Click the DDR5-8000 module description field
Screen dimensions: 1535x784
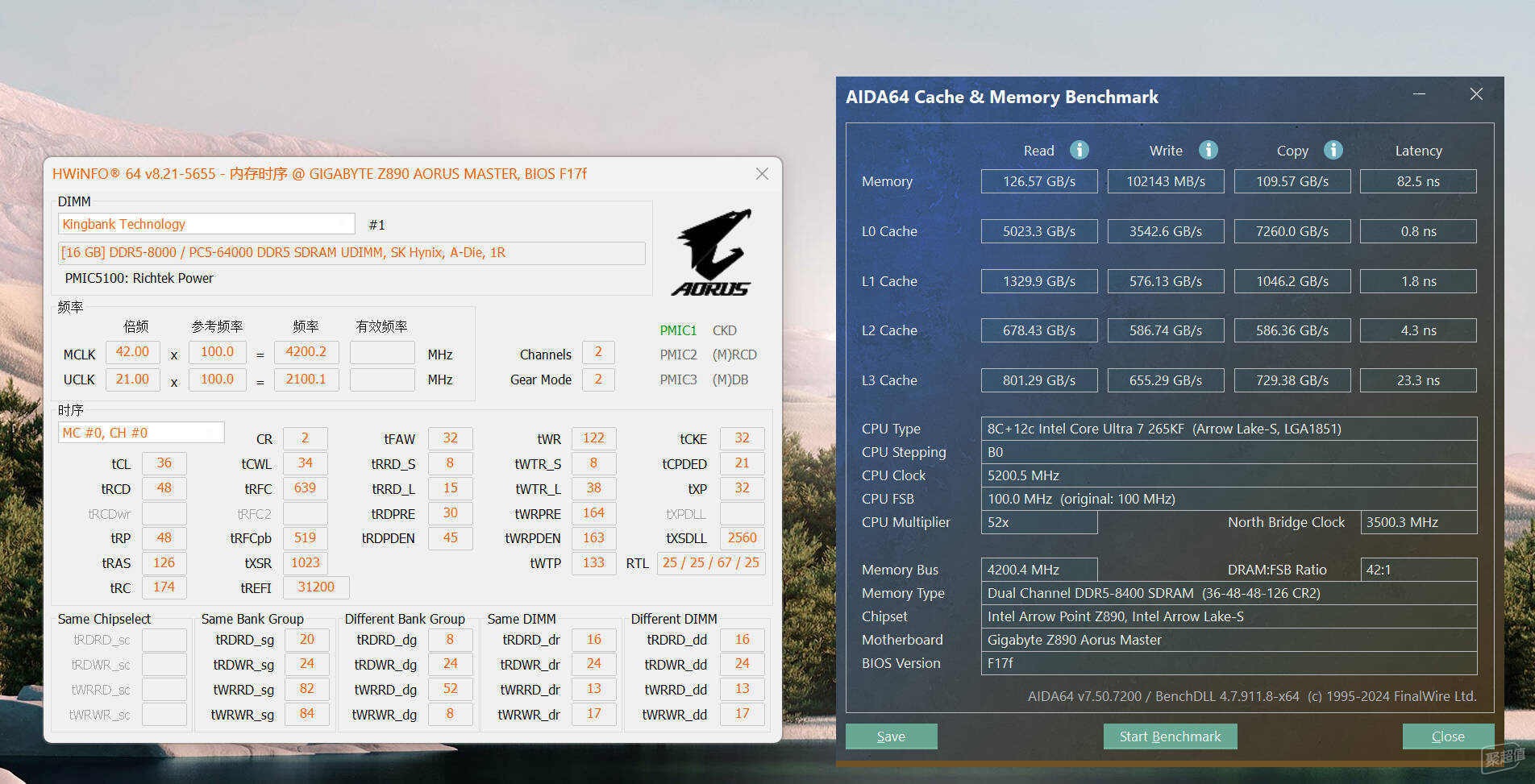click(x=352, y=253)
